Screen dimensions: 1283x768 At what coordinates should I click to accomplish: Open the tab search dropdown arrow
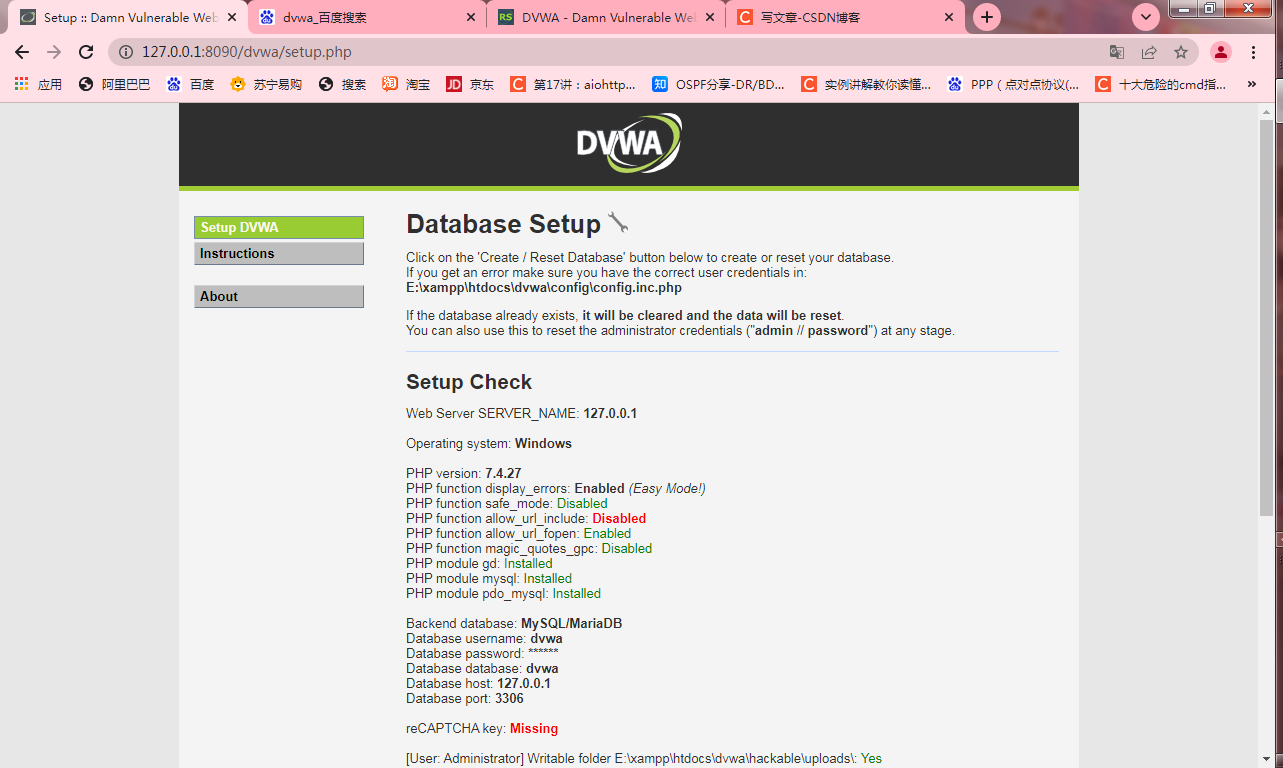click(x=1145, y=16)
